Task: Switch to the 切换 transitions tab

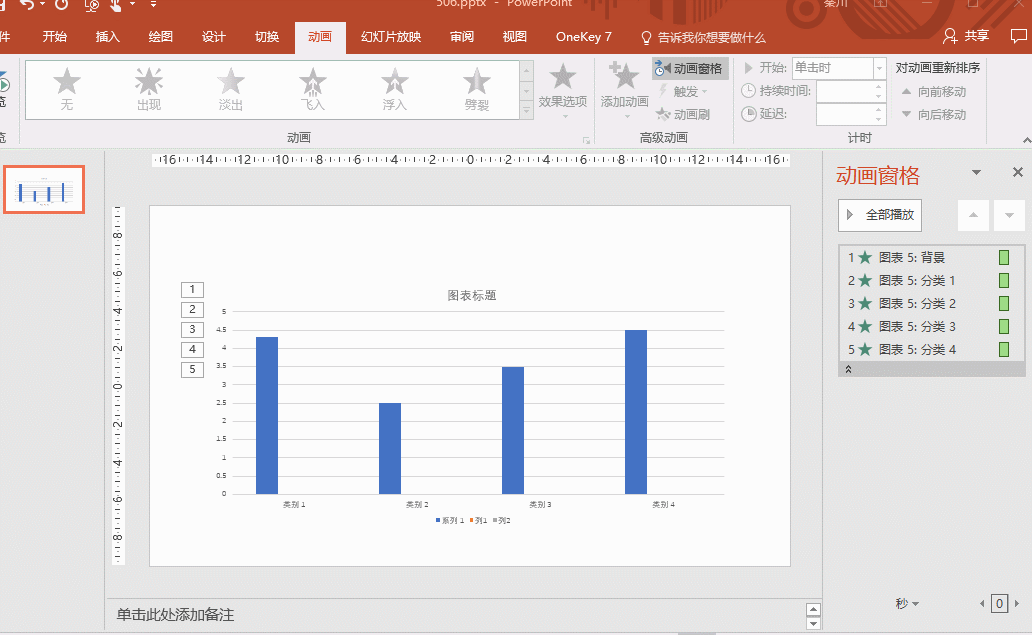Action: tap(267, 37)
